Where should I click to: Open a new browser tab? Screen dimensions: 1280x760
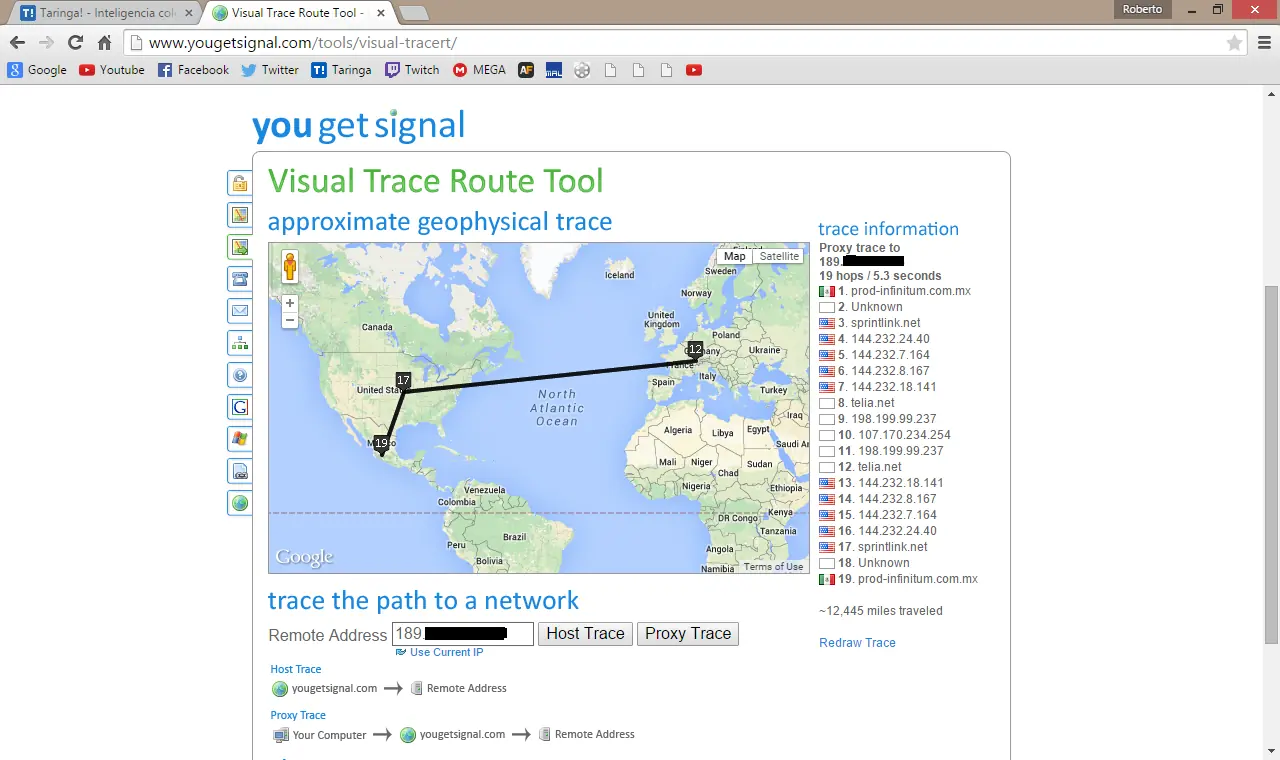[x=413, y=13]
